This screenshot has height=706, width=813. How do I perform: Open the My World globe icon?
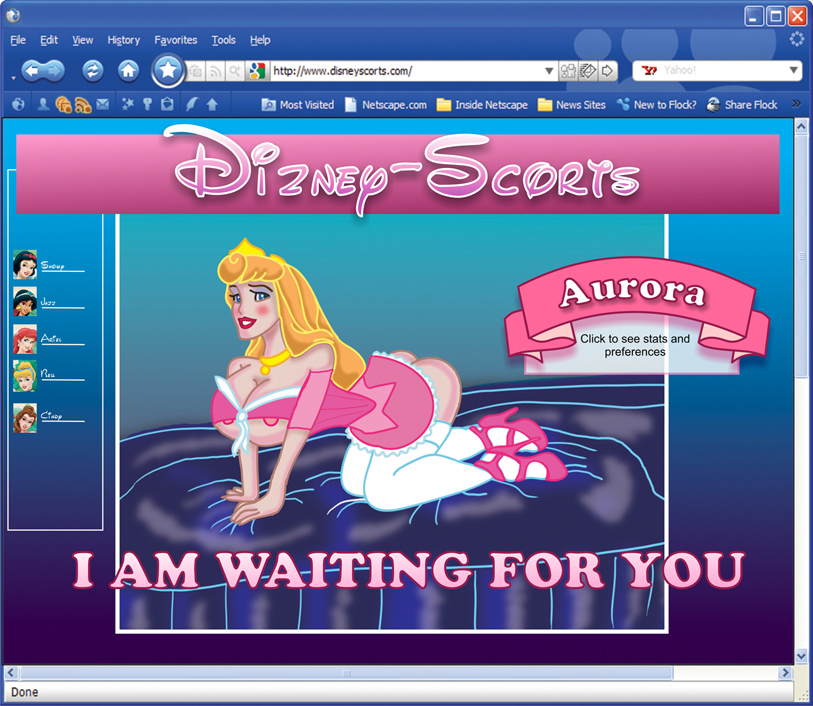pos(18,104)
